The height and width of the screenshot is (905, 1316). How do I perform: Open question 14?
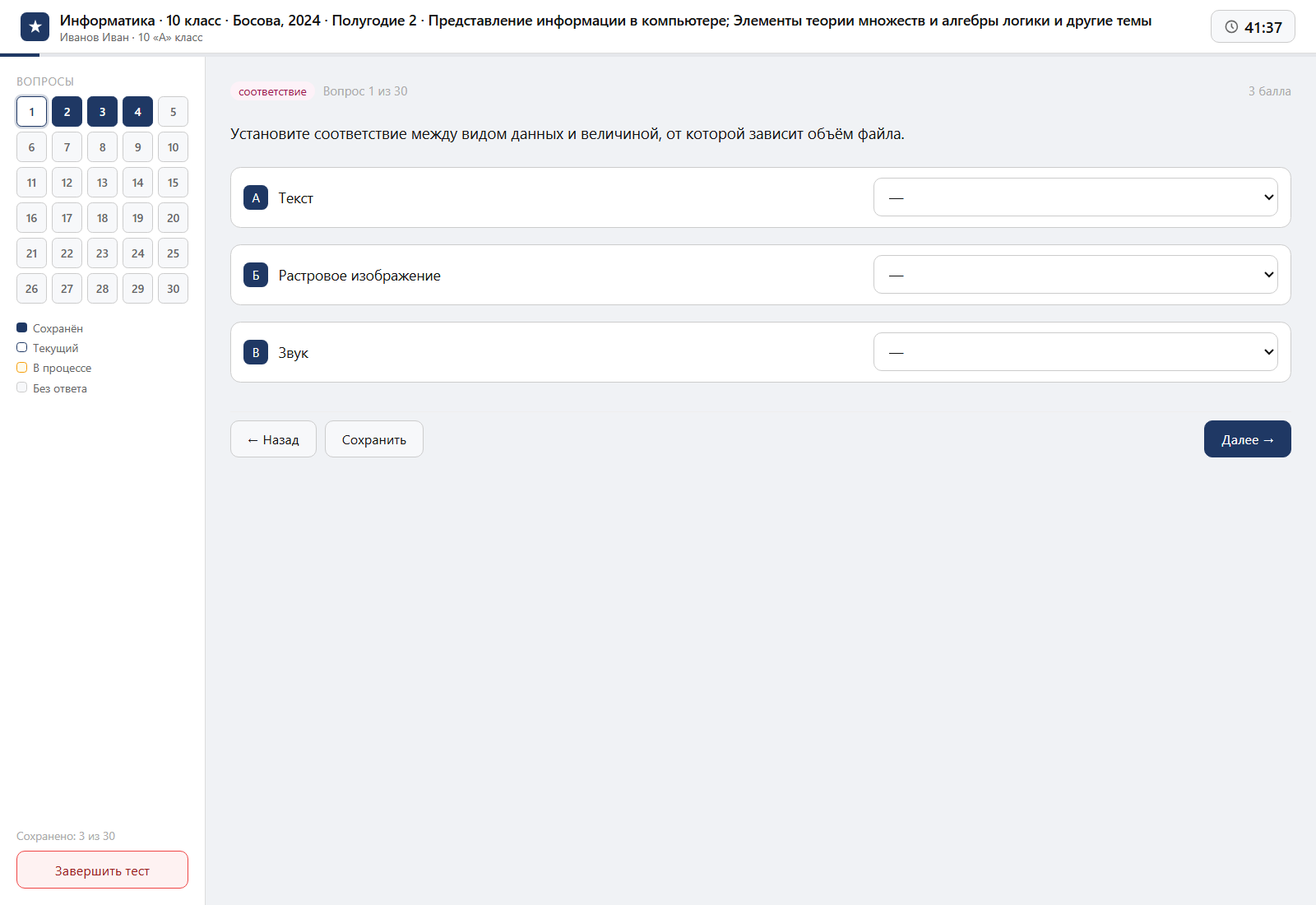tap(137, 183)
